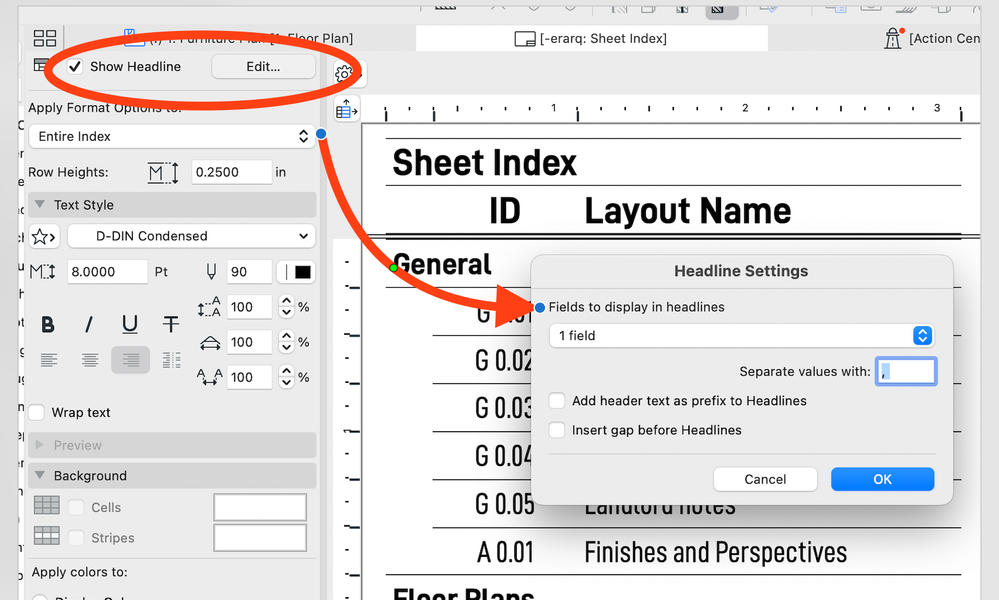The image size is (999, 600).
Task: Select the ID column header
Action: pos(505,211)
